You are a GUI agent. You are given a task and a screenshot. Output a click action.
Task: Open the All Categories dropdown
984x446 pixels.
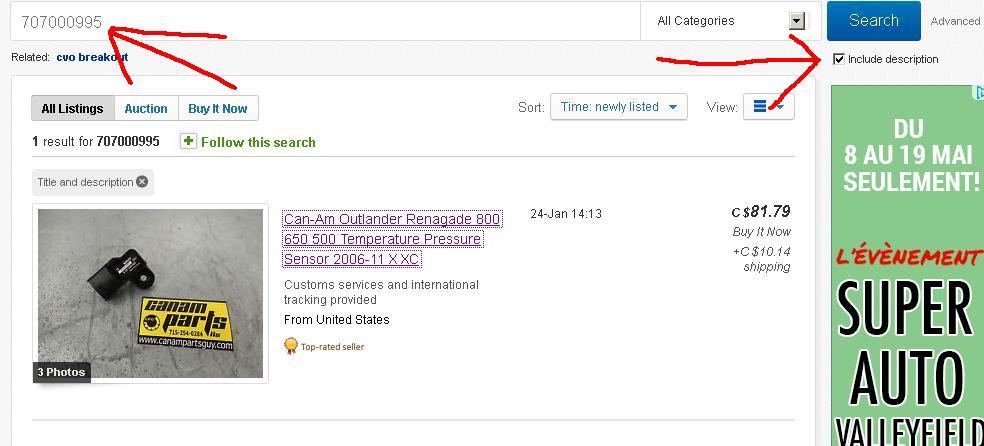(x=730, y=21)
